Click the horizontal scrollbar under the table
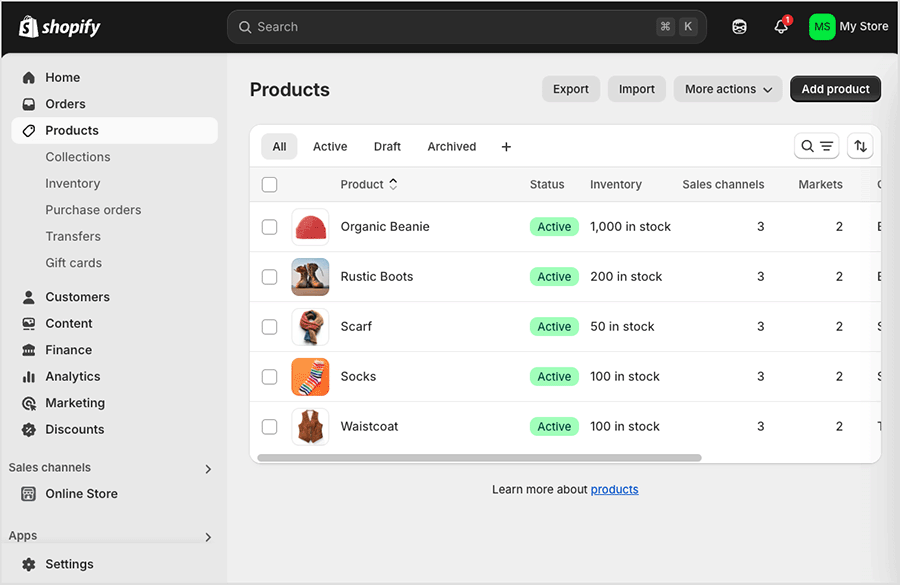This screenshot has height=585, width=900. pyautogui.click(x=479, y=458)
